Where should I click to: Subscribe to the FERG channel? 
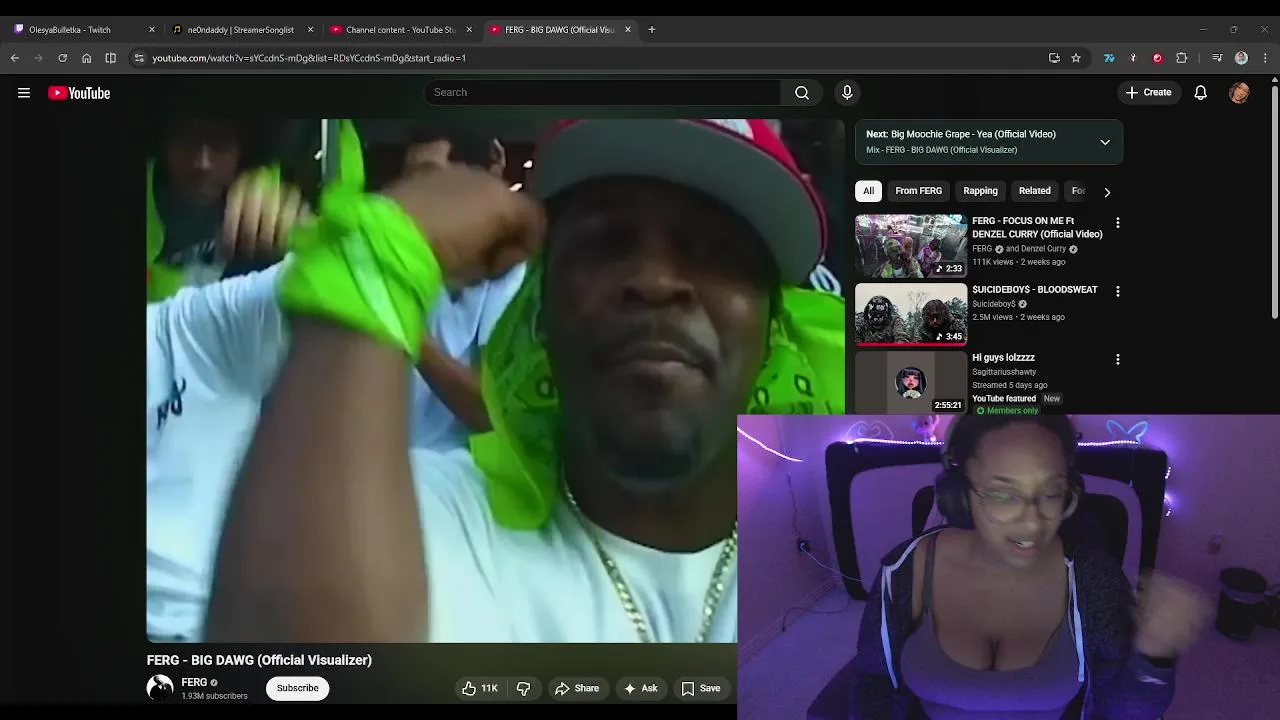[x=297, y=688]
